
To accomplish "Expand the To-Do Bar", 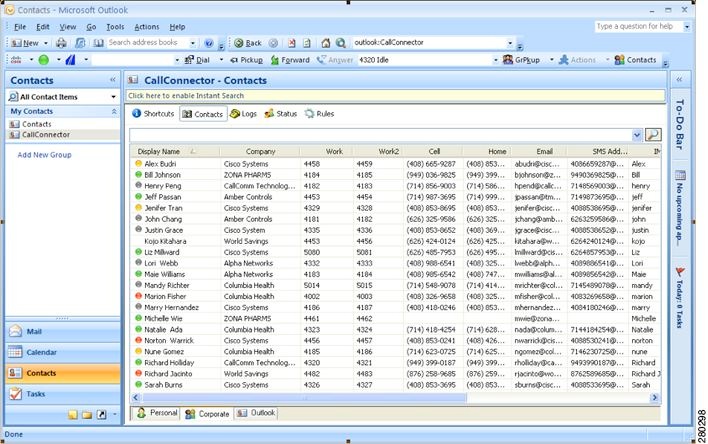I will point(679,78).
